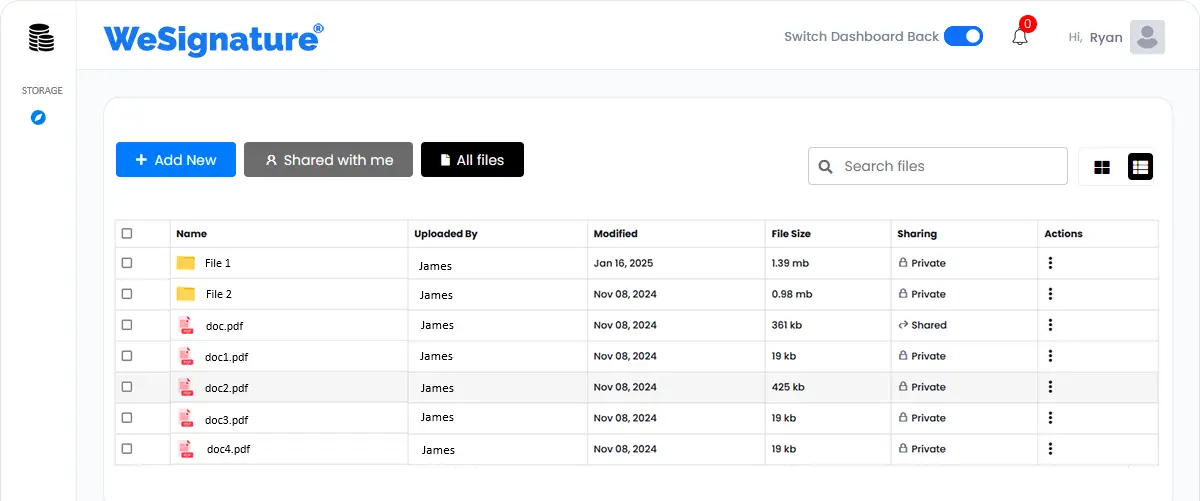1200x501 pixels.
Task: Open actions menu for File 1
Action: click(1050, 263)
